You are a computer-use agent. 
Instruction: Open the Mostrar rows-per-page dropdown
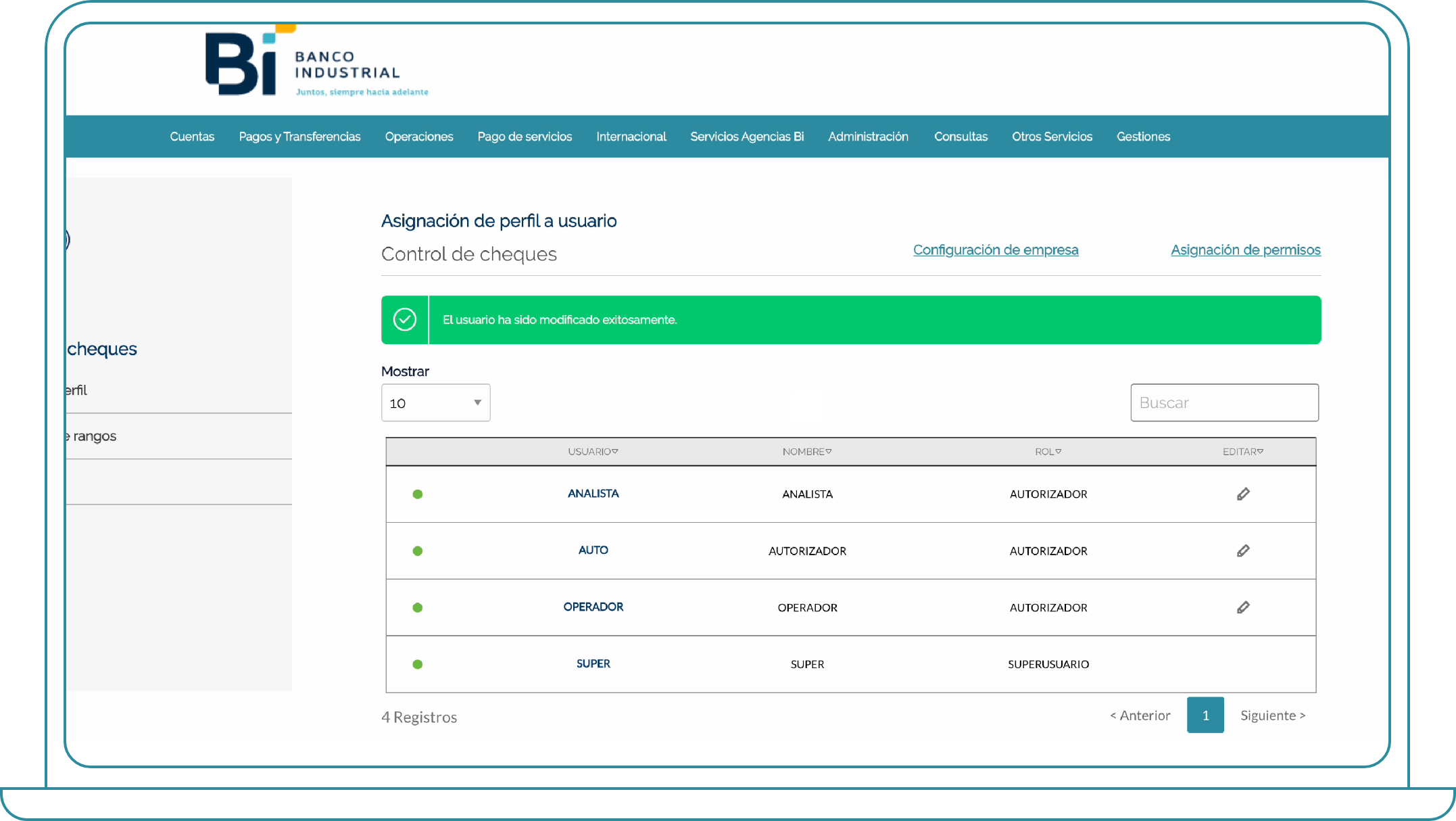[436, 403]
